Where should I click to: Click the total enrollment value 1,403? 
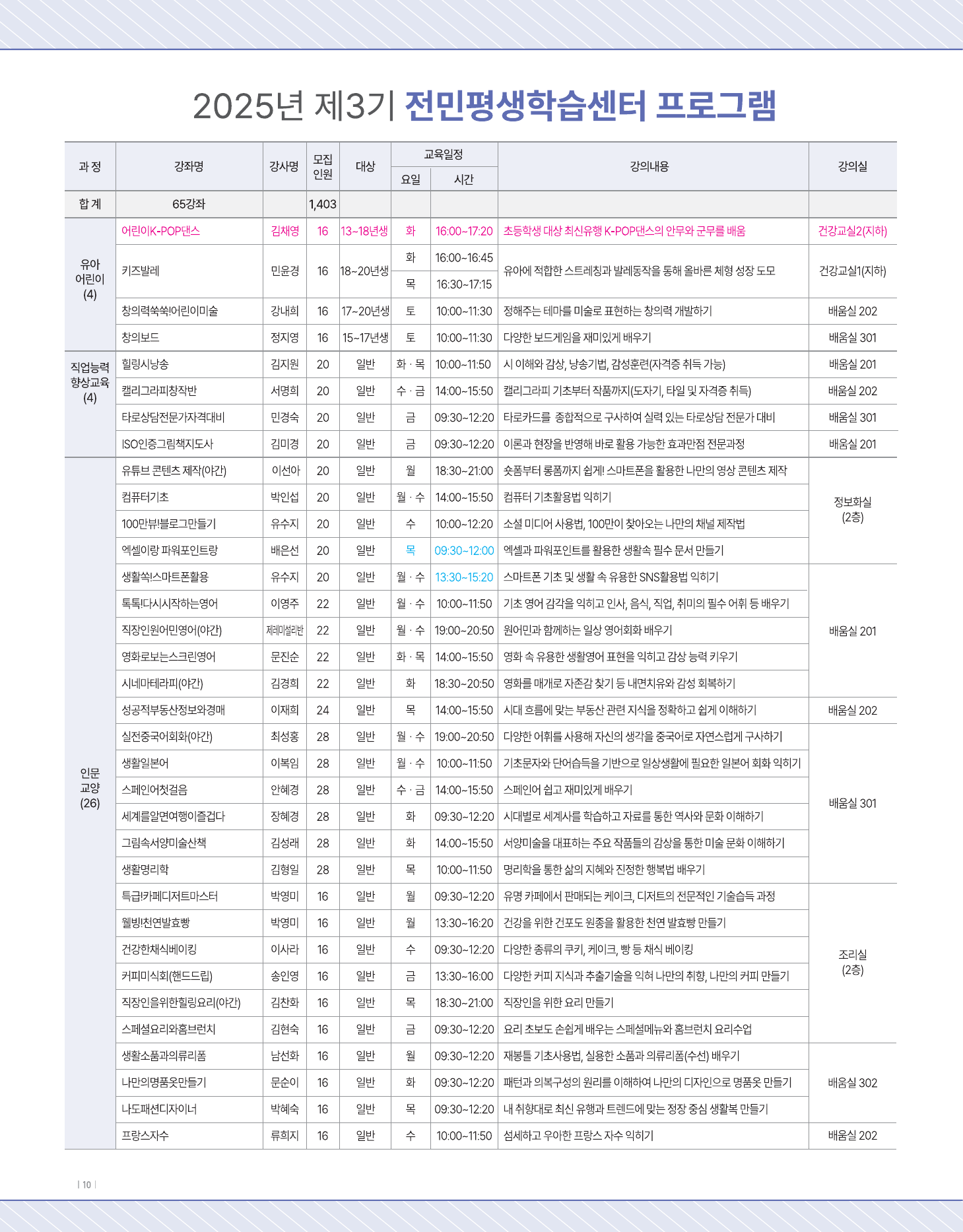point(323,204)
